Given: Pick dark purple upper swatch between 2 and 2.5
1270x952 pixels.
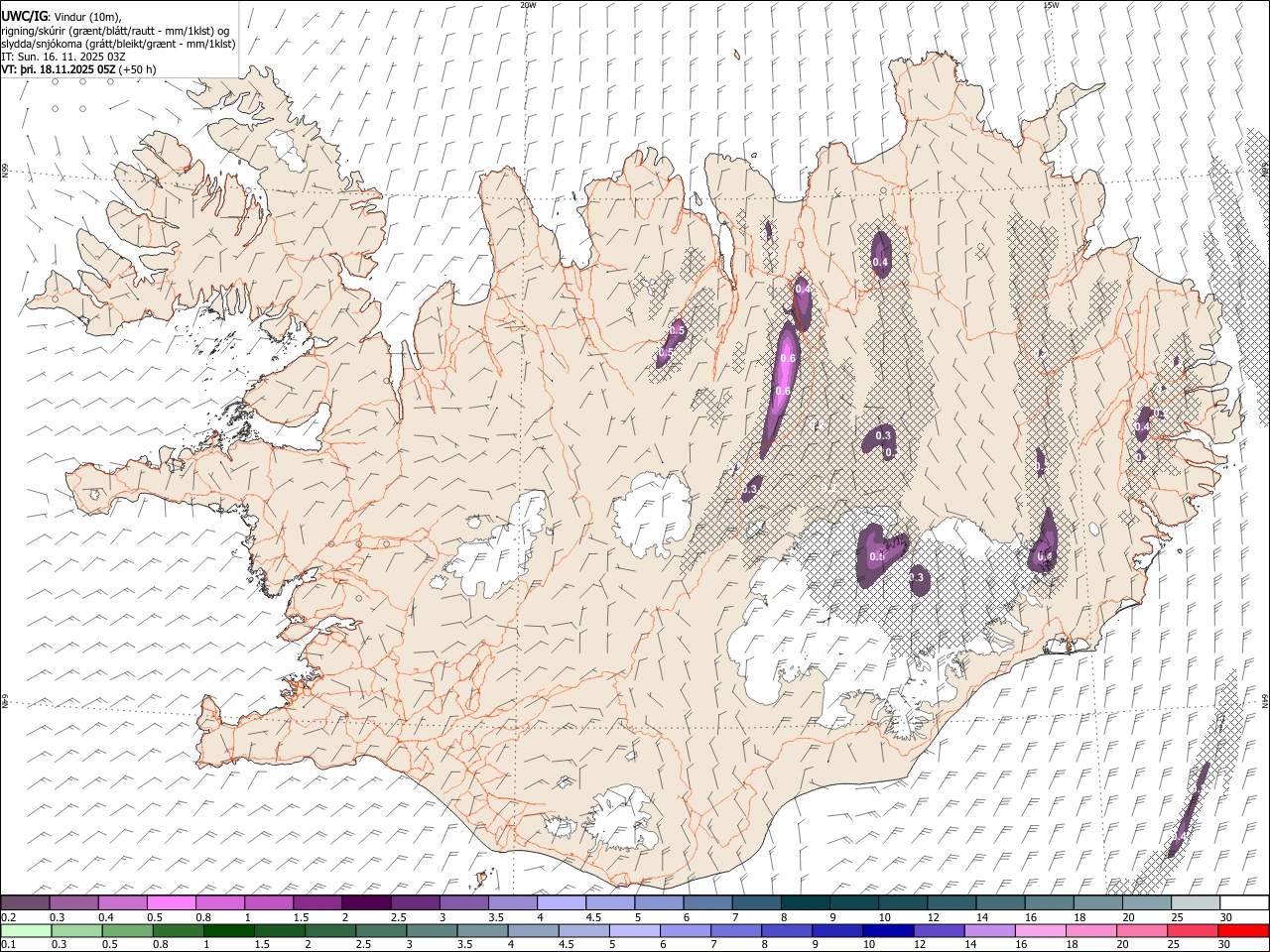Looking at the screenshot, I should click(x=366, y=902).
